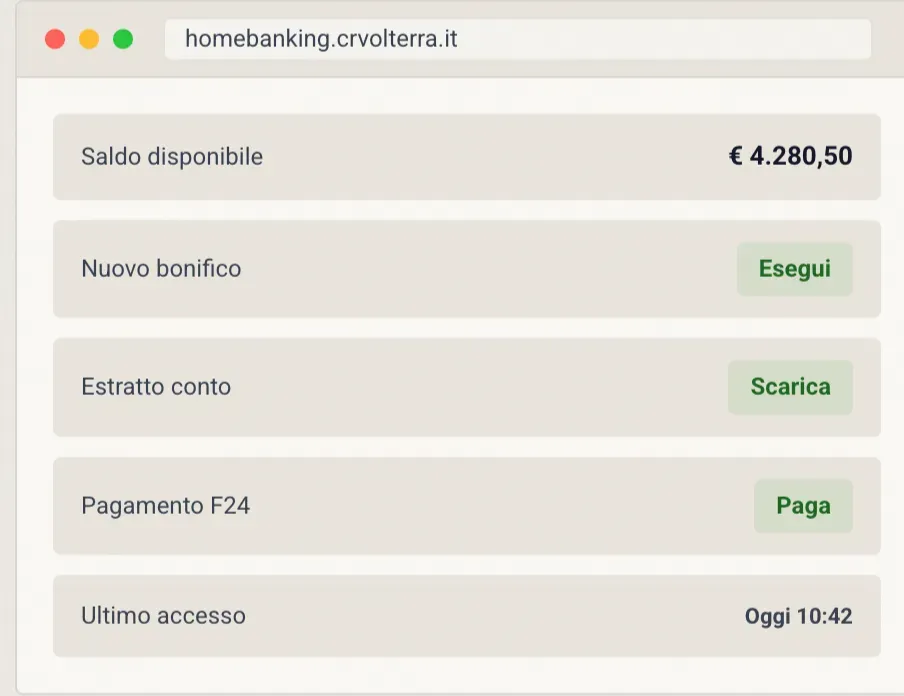The image size is (904, 696).
Task: Select the Saldo disponibile label
Action: pos(172,157)
